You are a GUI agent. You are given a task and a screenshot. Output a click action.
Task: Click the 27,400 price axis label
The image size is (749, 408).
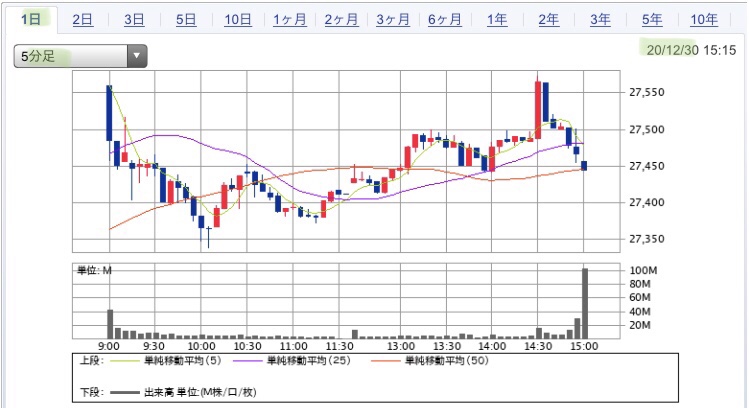coord(646,202)
